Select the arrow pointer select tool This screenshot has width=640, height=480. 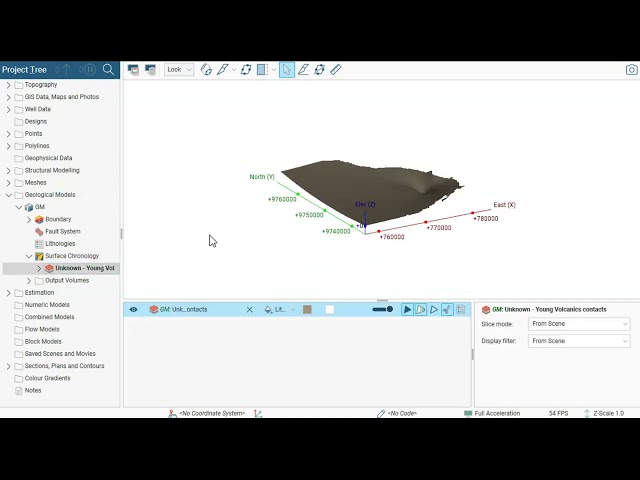click(x=287, y=70)
